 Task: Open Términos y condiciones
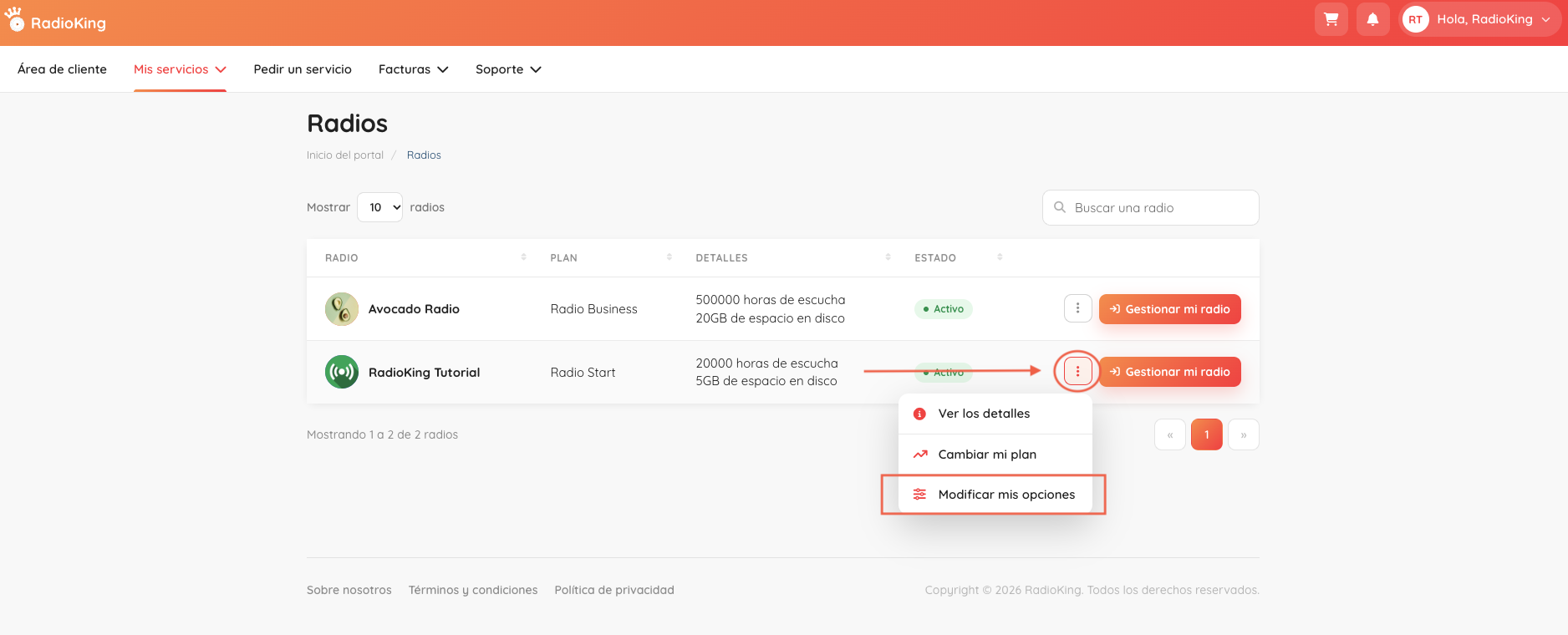coord(473,590)
